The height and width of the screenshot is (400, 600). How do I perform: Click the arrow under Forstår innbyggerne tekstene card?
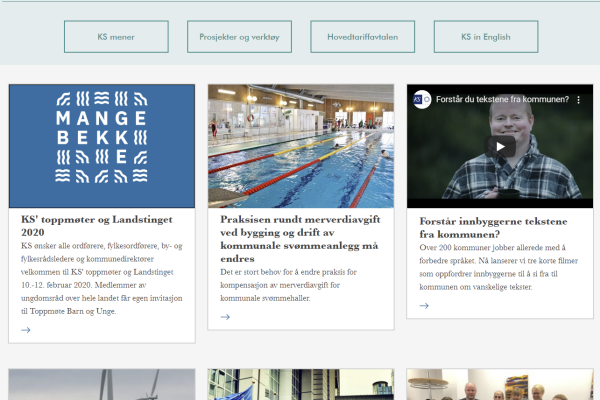(x=424, y=306)
